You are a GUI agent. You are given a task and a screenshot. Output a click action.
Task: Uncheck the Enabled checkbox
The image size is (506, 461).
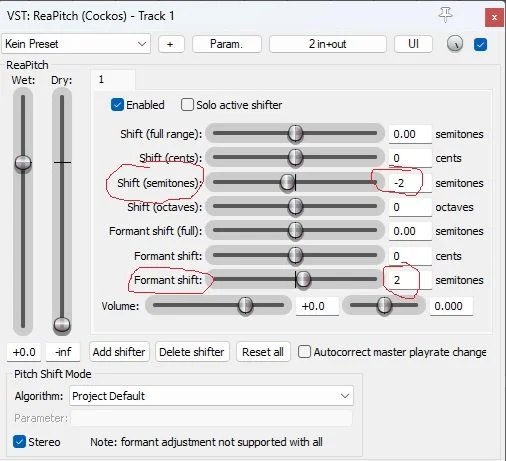[117, 105]
